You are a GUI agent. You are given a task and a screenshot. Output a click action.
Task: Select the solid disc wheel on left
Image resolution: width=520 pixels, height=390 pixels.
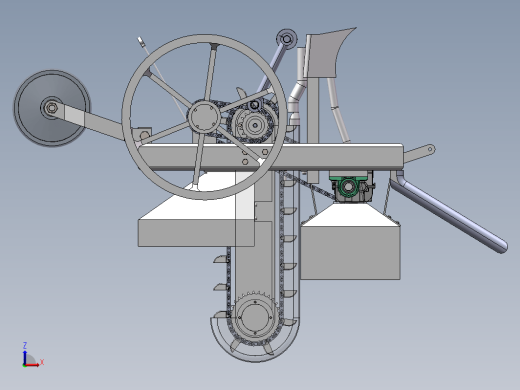click(x=52, y=108)
